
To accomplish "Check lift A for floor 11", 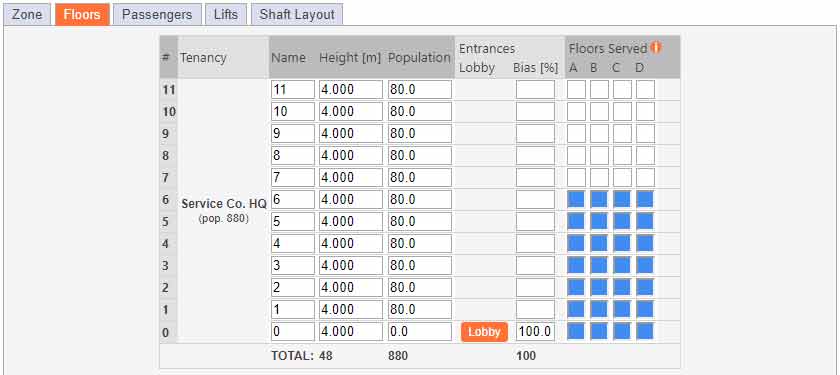I will pyautogui.click(x=576, y=89).
